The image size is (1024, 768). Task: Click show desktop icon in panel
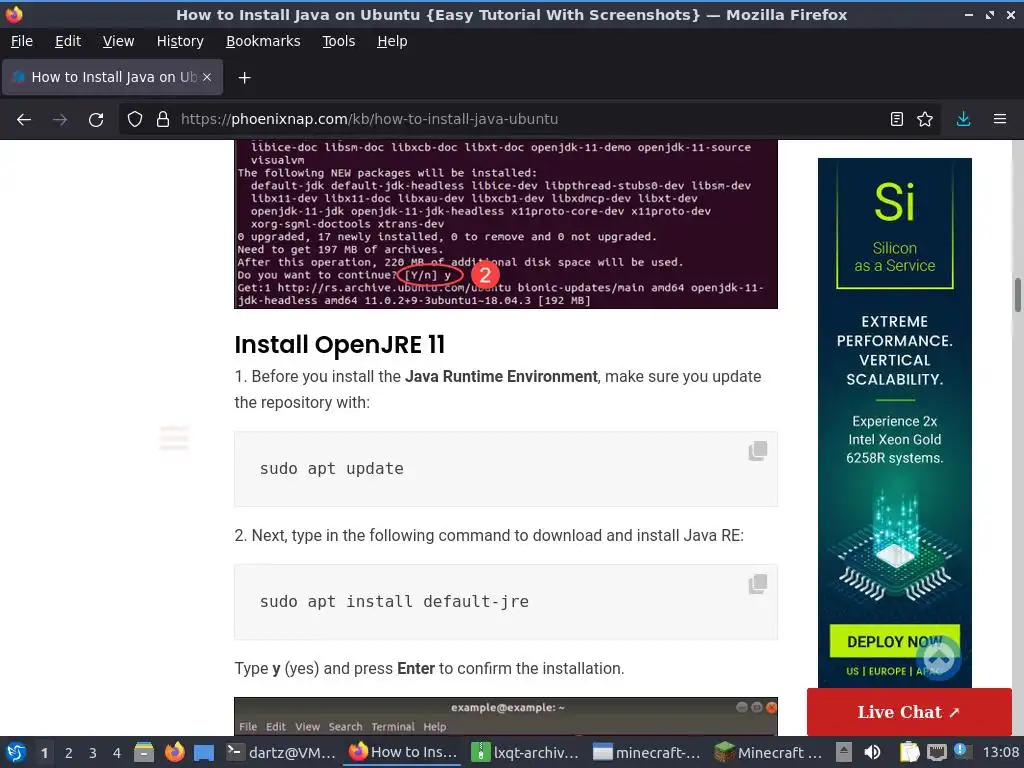click(x=204, y=752)
